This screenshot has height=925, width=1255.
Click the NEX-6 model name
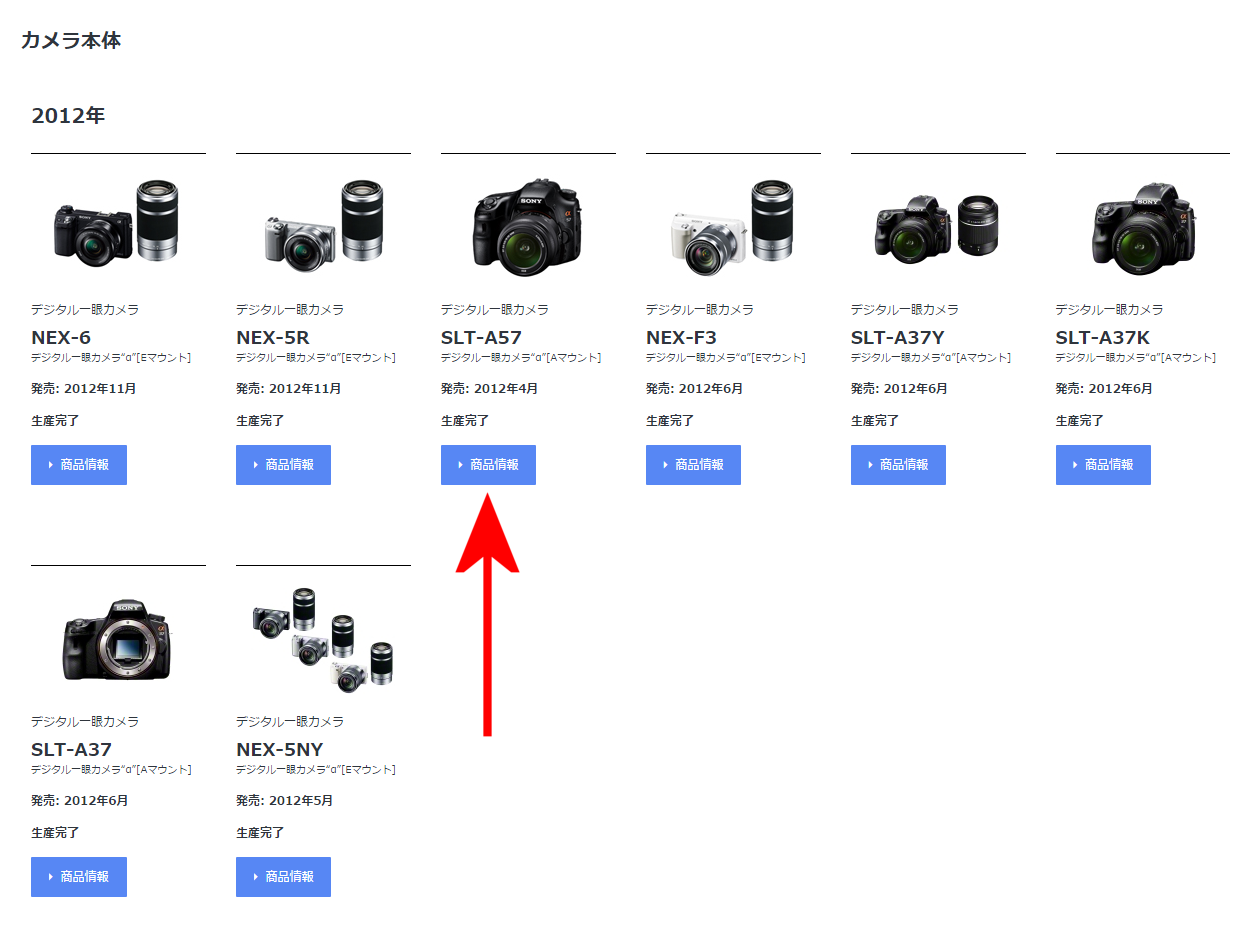[x=61, y=337]
